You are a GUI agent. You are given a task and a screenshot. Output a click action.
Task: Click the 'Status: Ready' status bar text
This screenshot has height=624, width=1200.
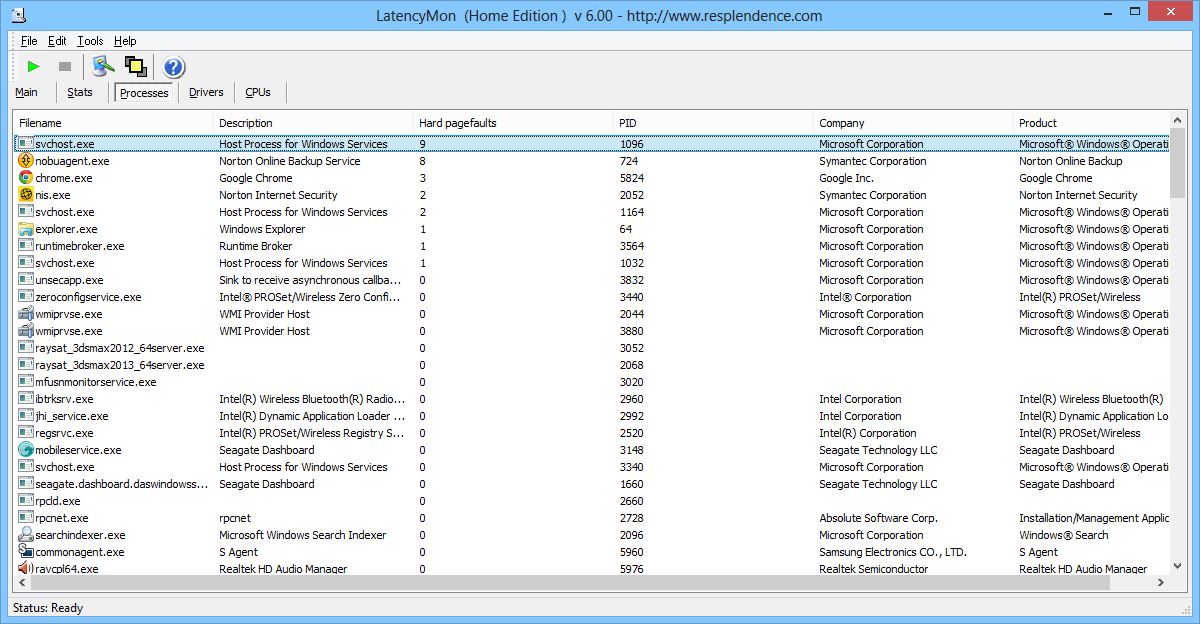48,607
